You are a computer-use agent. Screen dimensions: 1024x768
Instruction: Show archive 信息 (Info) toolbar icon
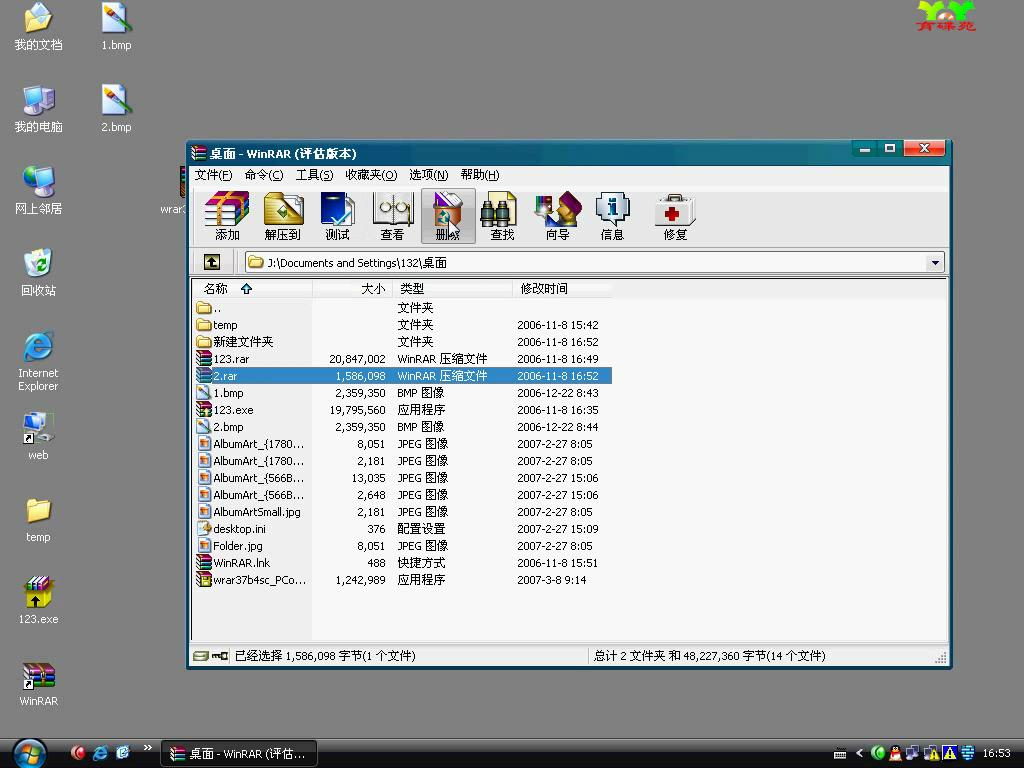pyautogui.click(x=612, y=216)
